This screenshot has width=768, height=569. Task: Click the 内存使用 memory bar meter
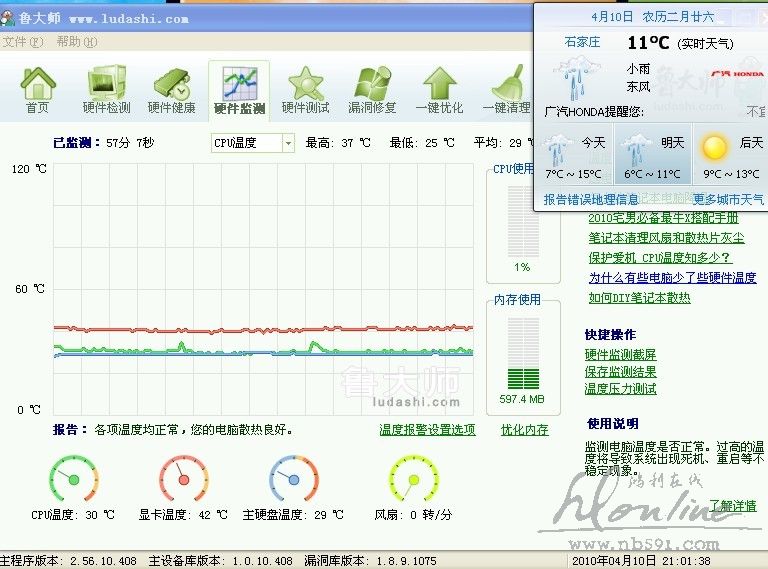coord(523,353)
